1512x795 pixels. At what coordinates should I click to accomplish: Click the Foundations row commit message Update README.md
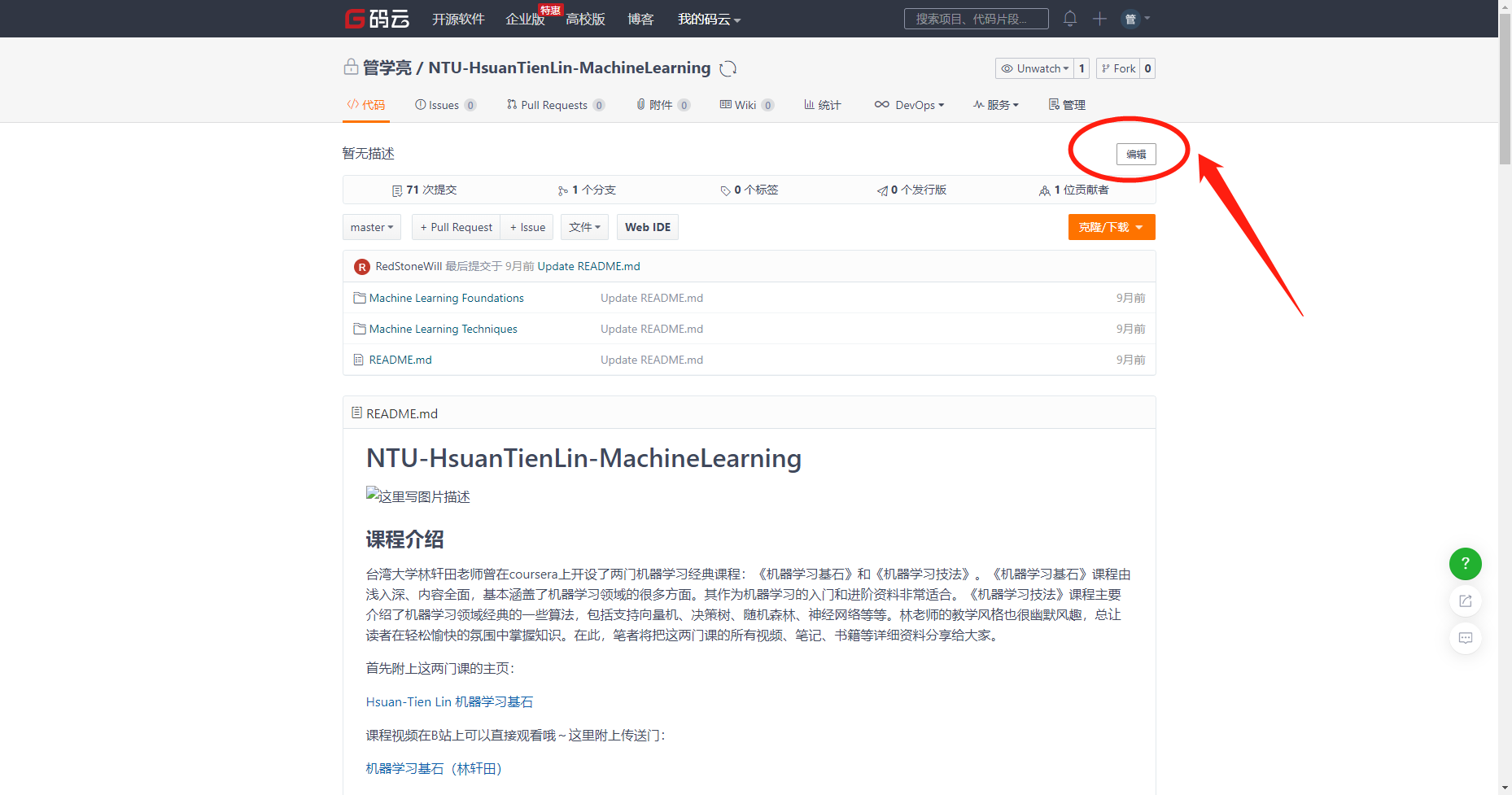(x=652, y=298)
